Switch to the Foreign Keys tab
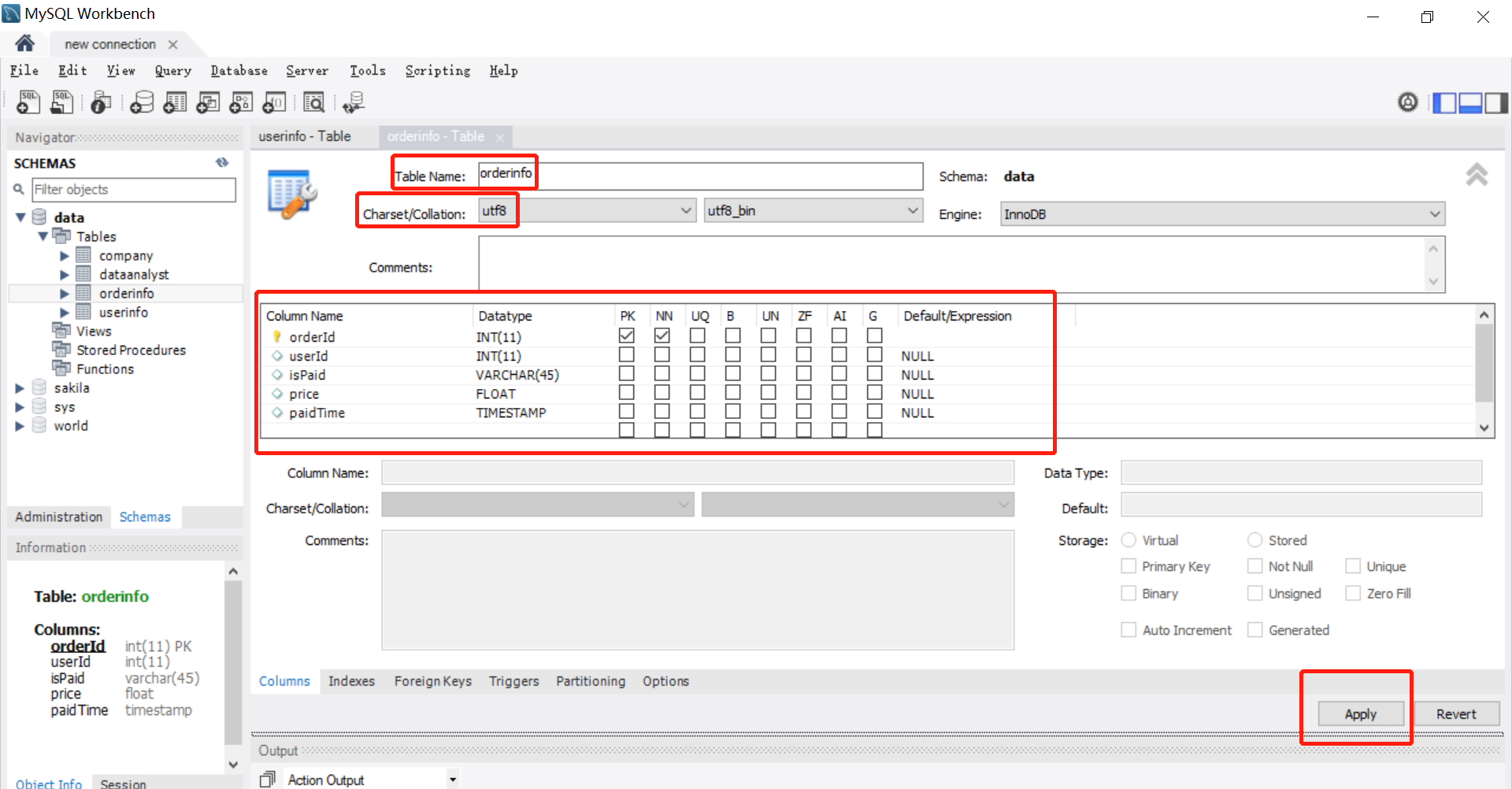1512x789 pixels. [x=432, y=681]
